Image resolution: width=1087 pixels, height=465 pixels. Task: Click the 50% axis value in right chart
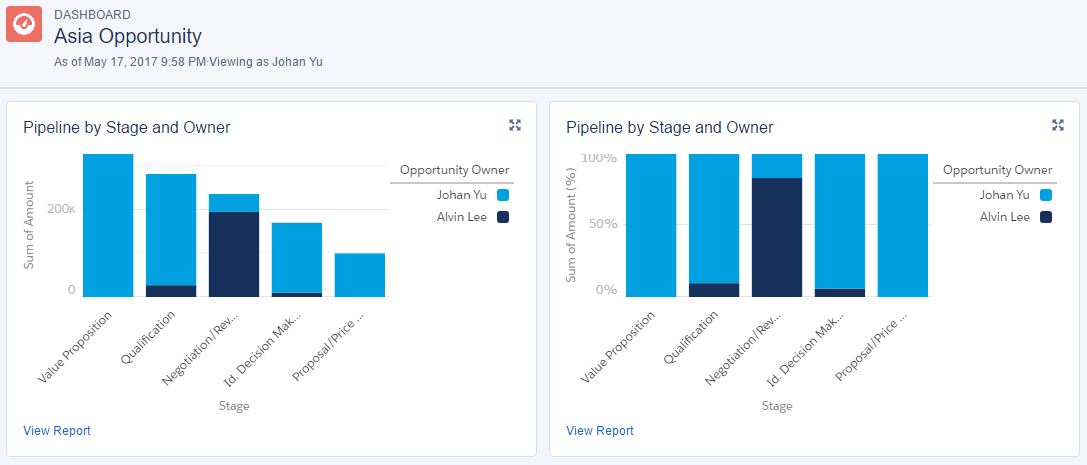(x=603, y=224)
